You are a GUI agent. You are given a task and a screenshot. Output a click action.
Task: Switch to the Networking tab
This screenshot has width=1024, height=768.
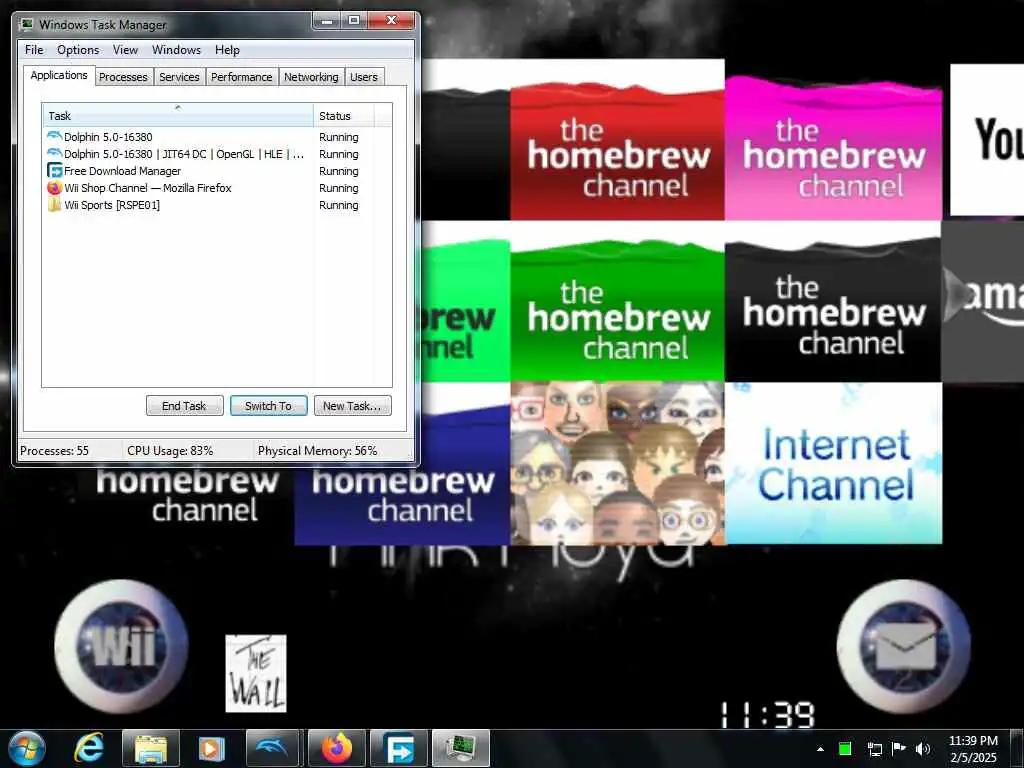pos(312,77)
